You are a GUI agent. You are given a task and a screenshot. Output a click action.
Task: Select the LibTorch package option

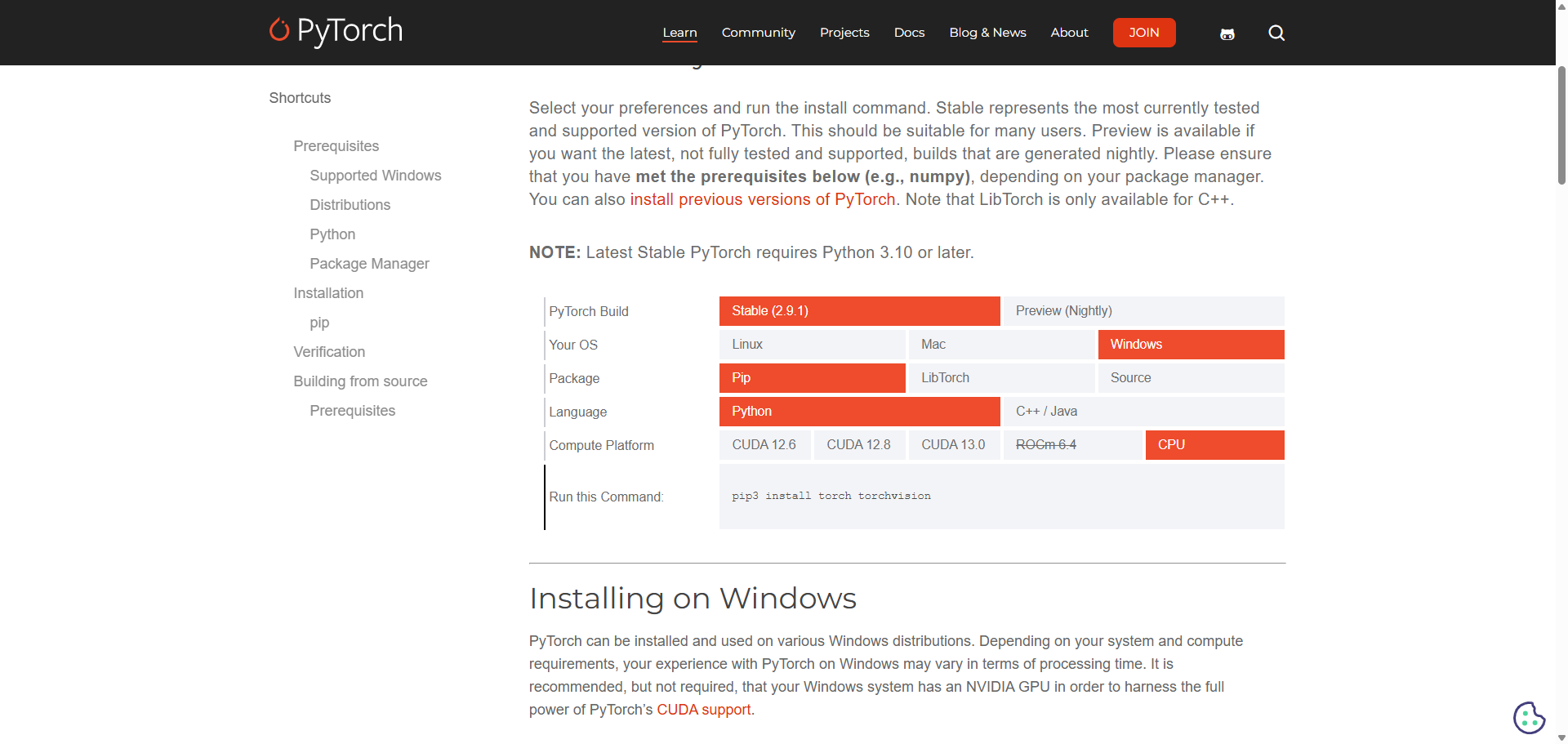pos(1001,378)
